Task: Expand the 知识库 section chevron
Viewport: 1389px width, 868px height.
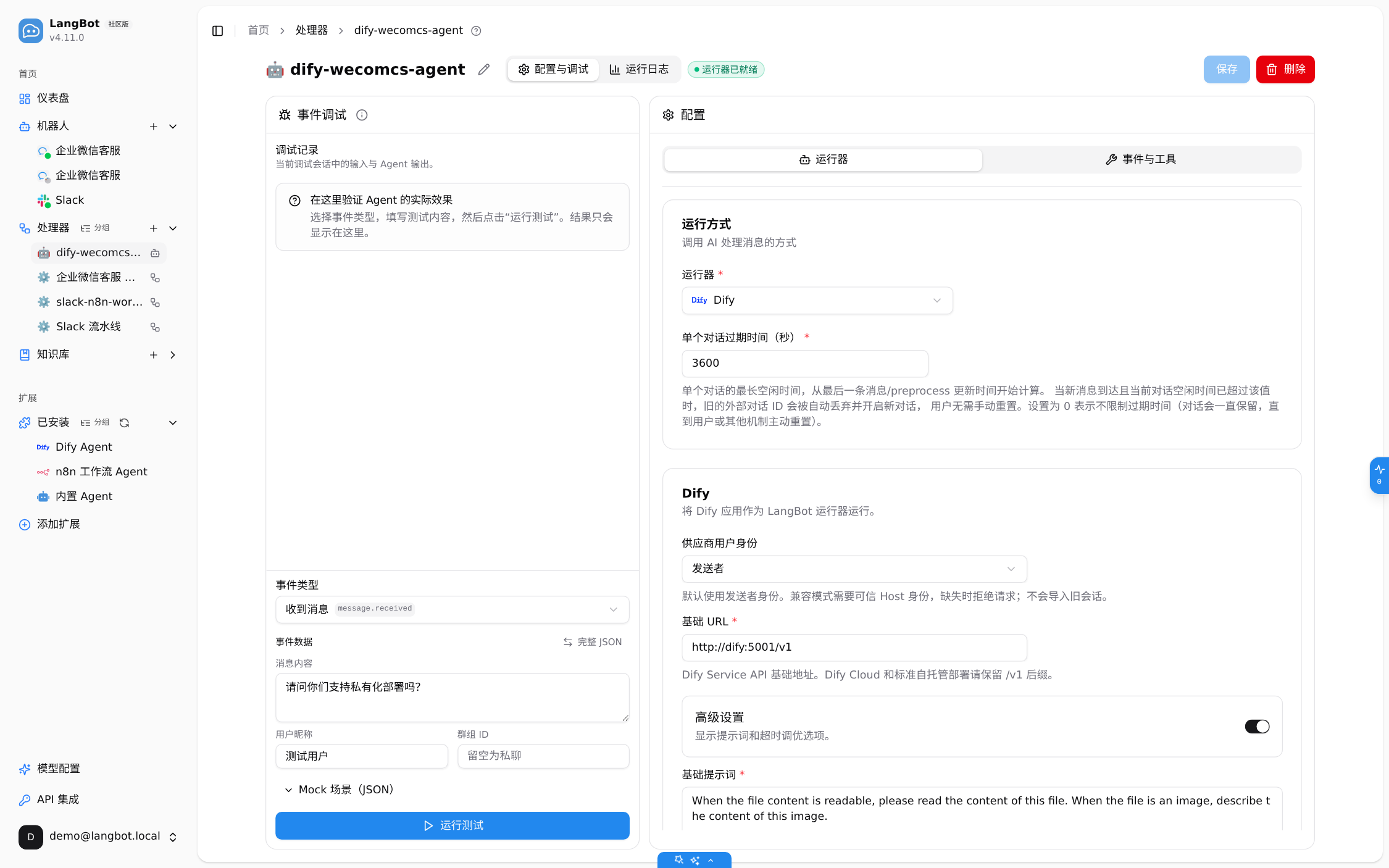Action: coord(173,355)
